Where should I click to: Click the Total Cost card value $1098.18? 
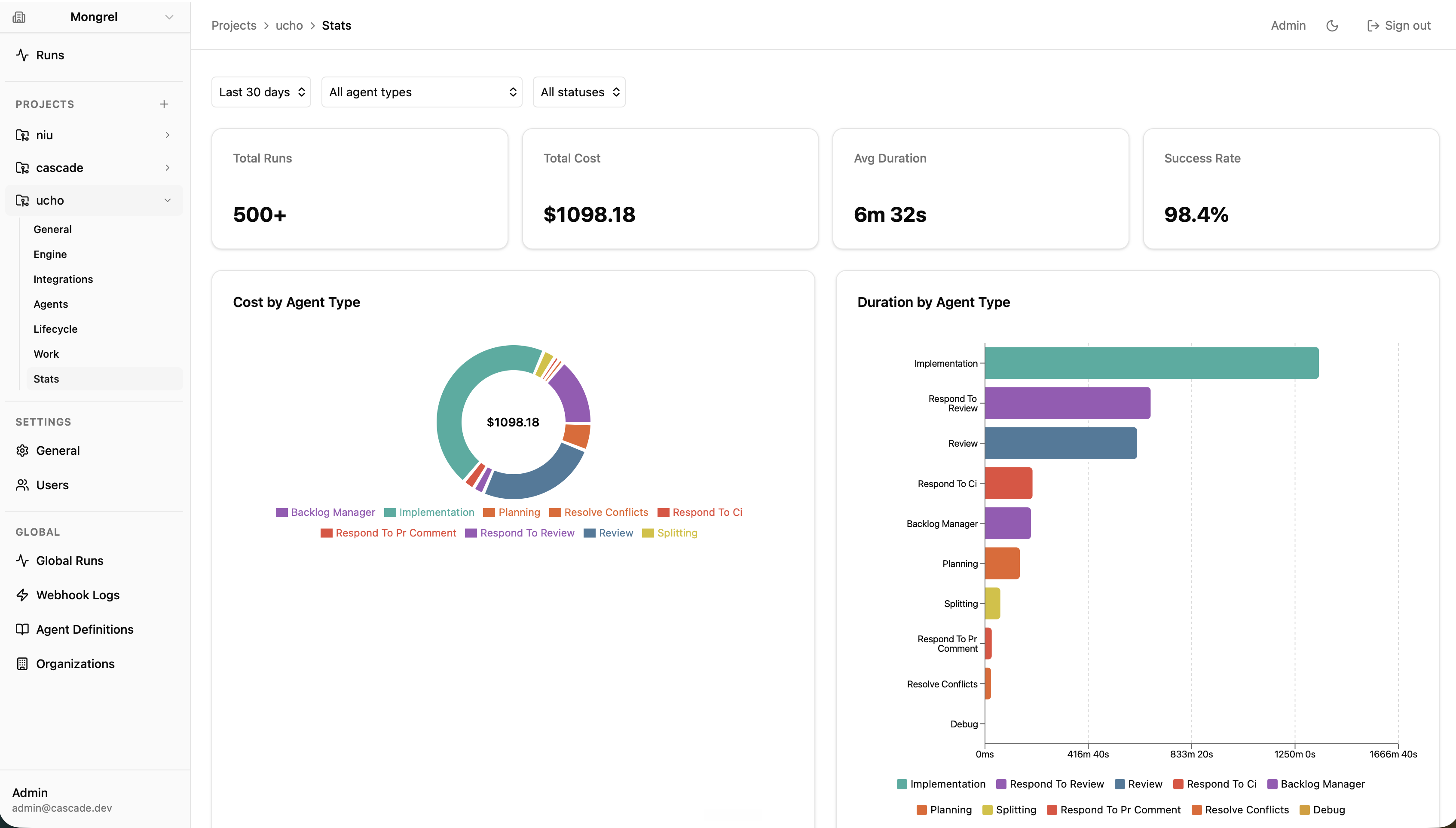point(589,215)
